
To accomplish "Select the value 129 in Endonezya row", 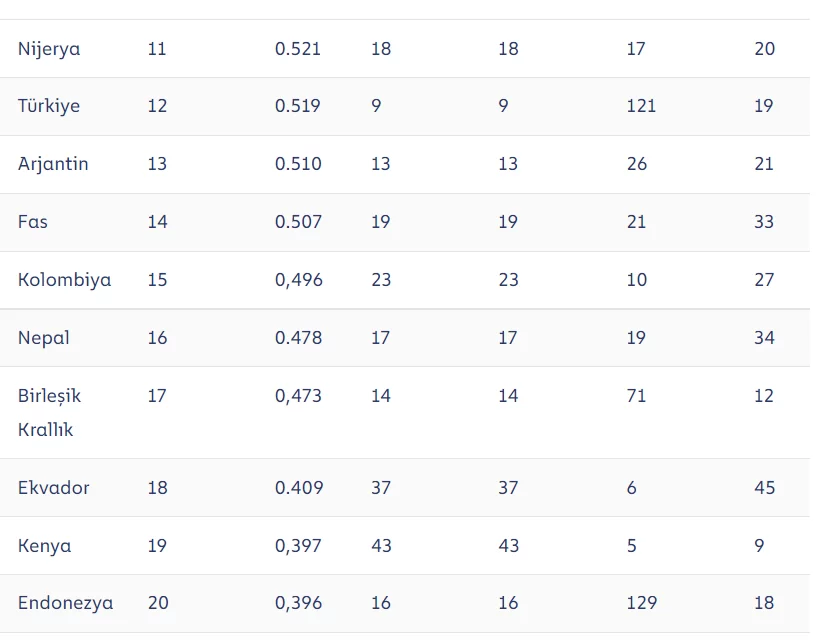I will click(642, 603).
